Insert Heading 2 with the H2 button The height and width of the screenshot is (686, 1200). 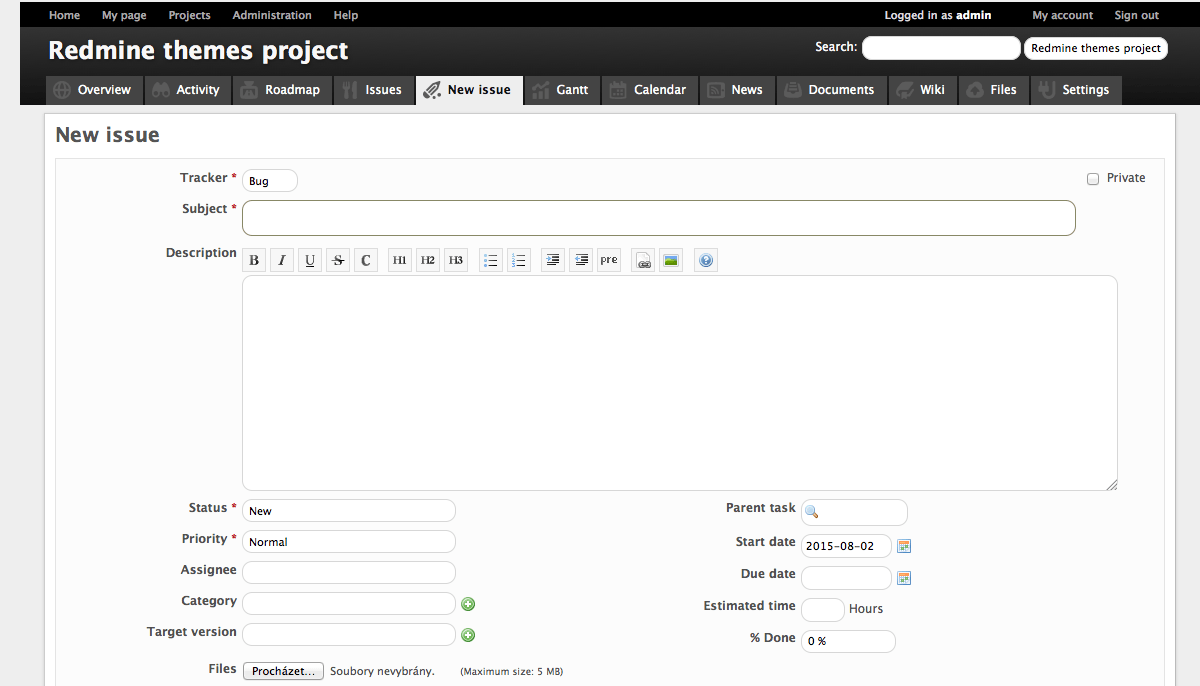tap(428, 261)
